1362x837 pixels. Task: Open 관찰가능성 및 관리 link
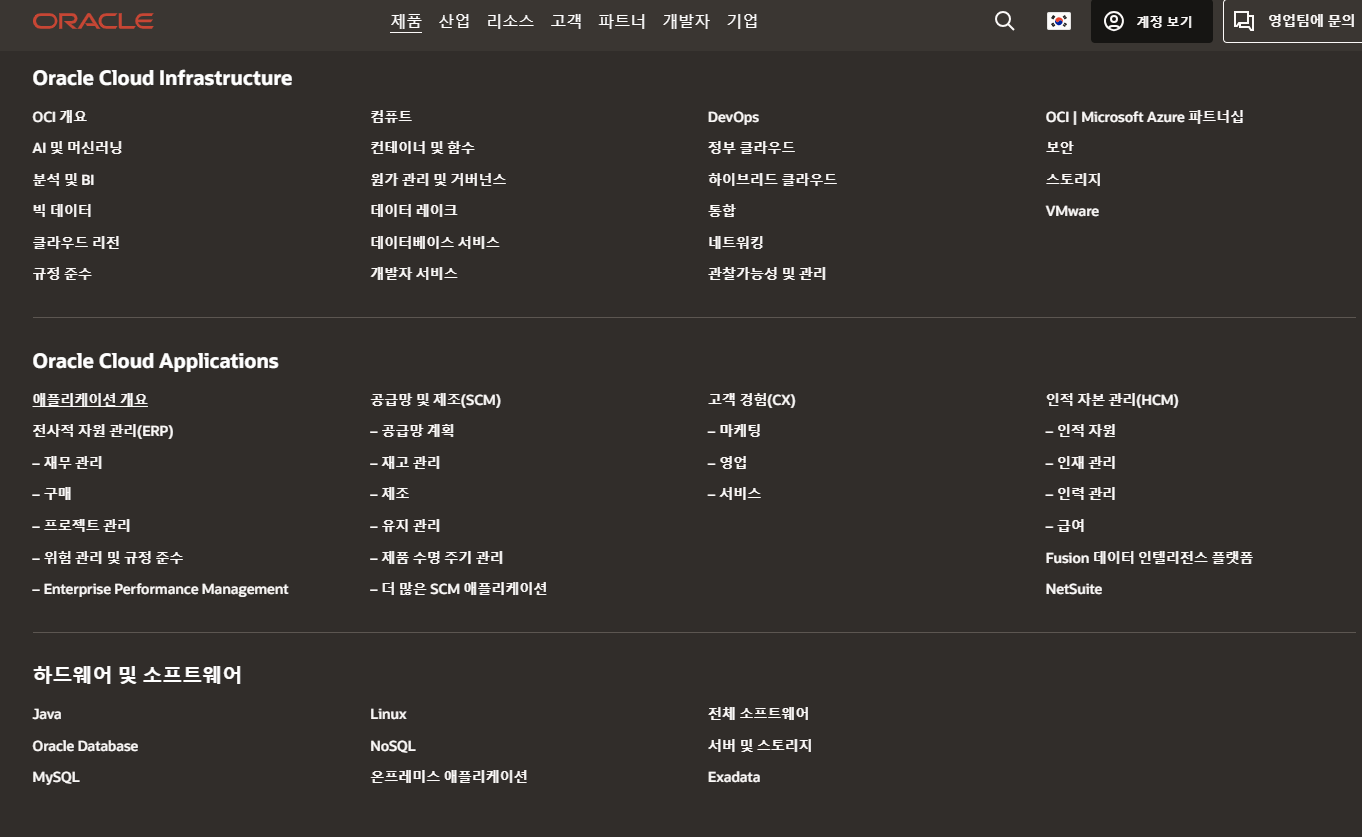coord(767,274)
